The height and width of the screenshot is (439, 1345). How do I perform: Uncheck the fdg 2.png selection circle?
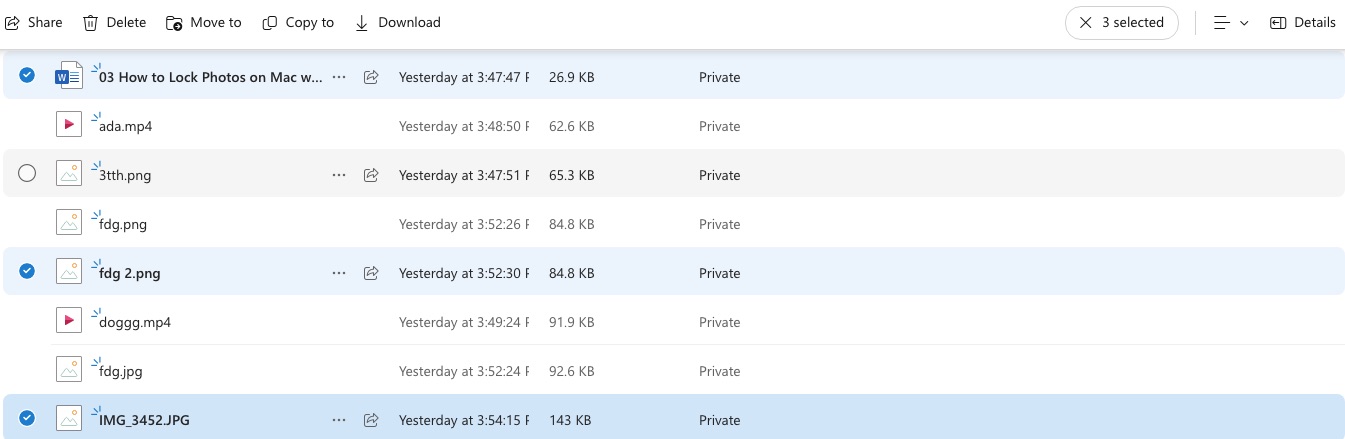27,271
